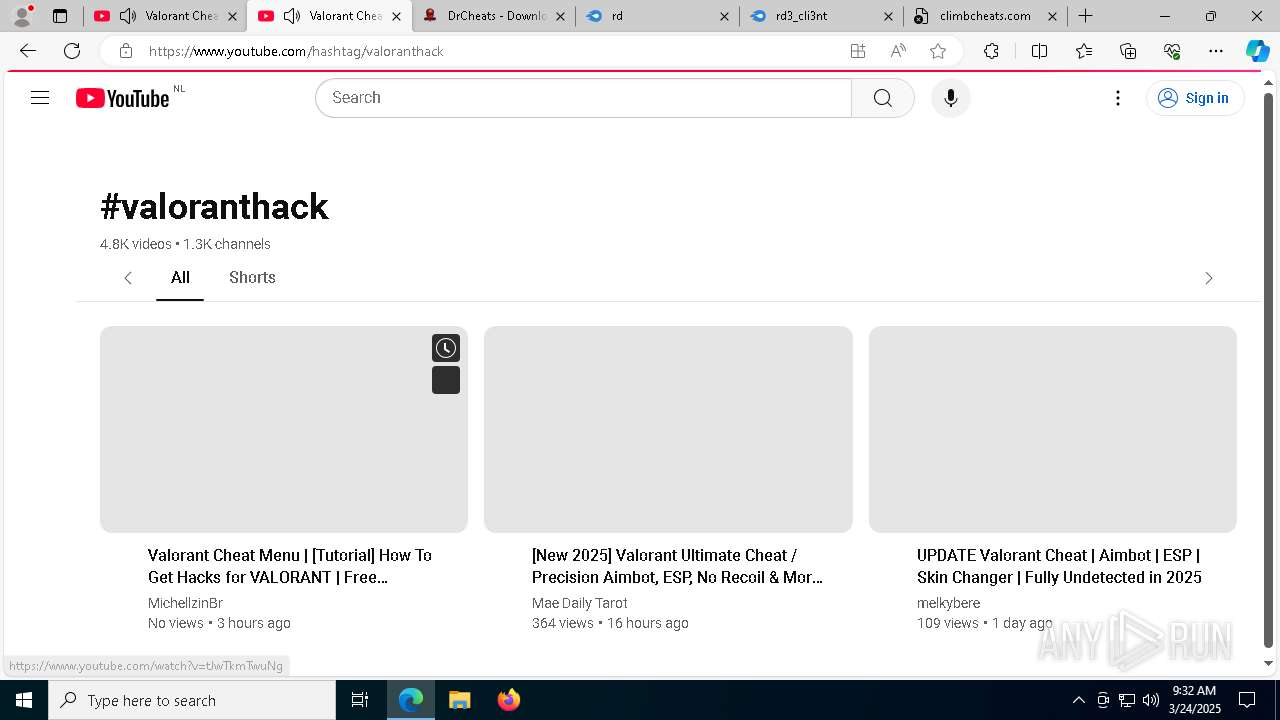Activate Read aloud icon
The width and height of the screenshot is (1280, 720).
click(898, 51)
